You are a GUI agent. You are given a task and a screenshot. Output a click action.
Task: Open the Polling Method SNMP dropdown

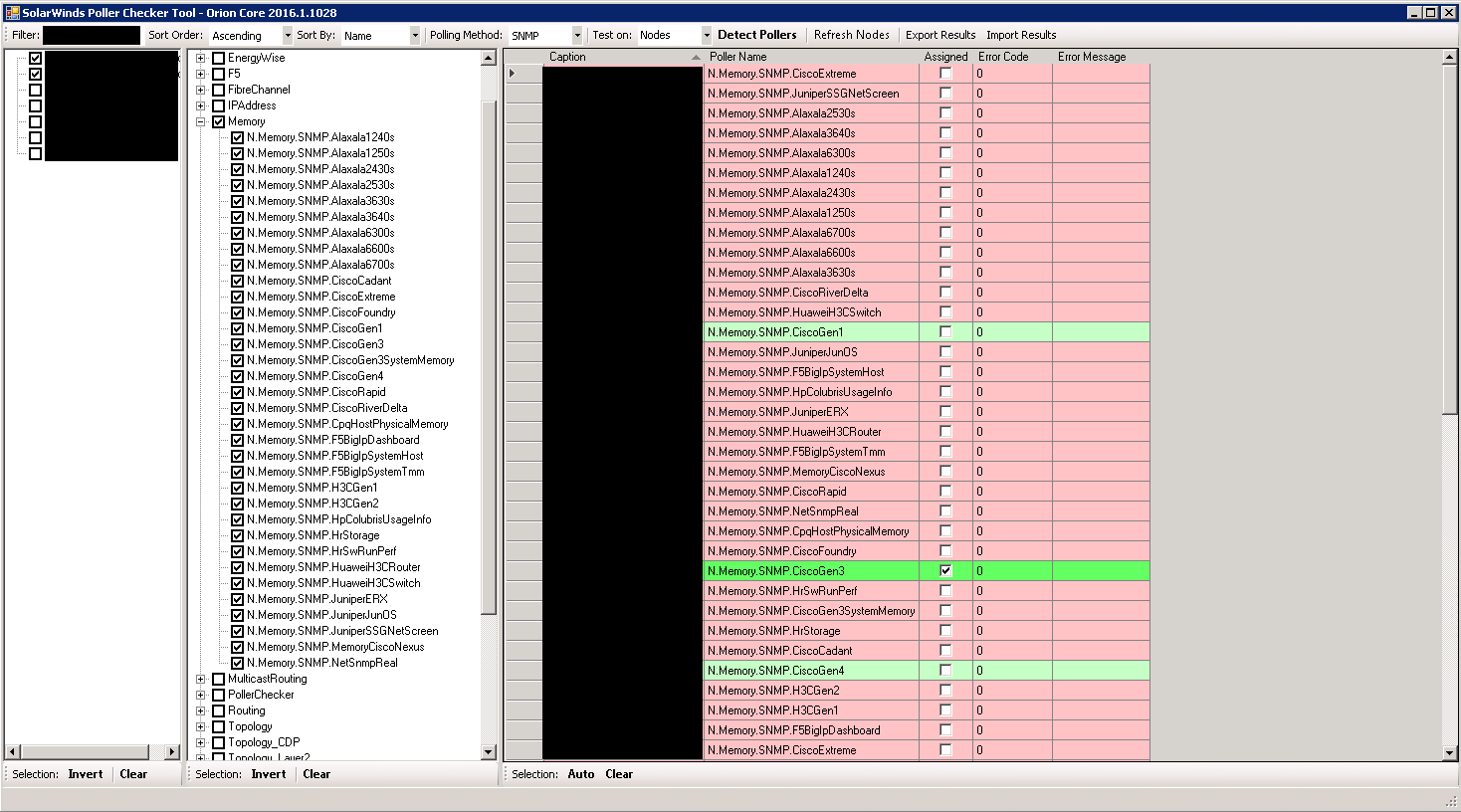click(x=577, y=36)
